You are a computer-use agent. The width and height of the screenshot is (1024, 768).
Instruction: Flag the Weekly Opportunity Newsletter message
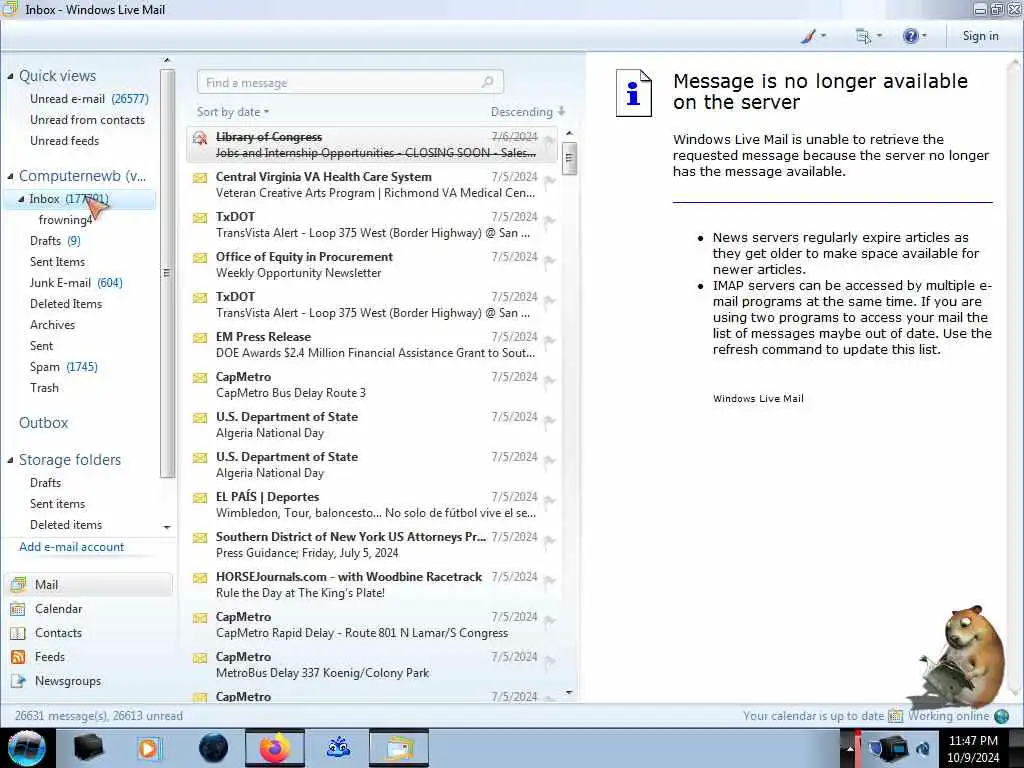click(549, 262)
